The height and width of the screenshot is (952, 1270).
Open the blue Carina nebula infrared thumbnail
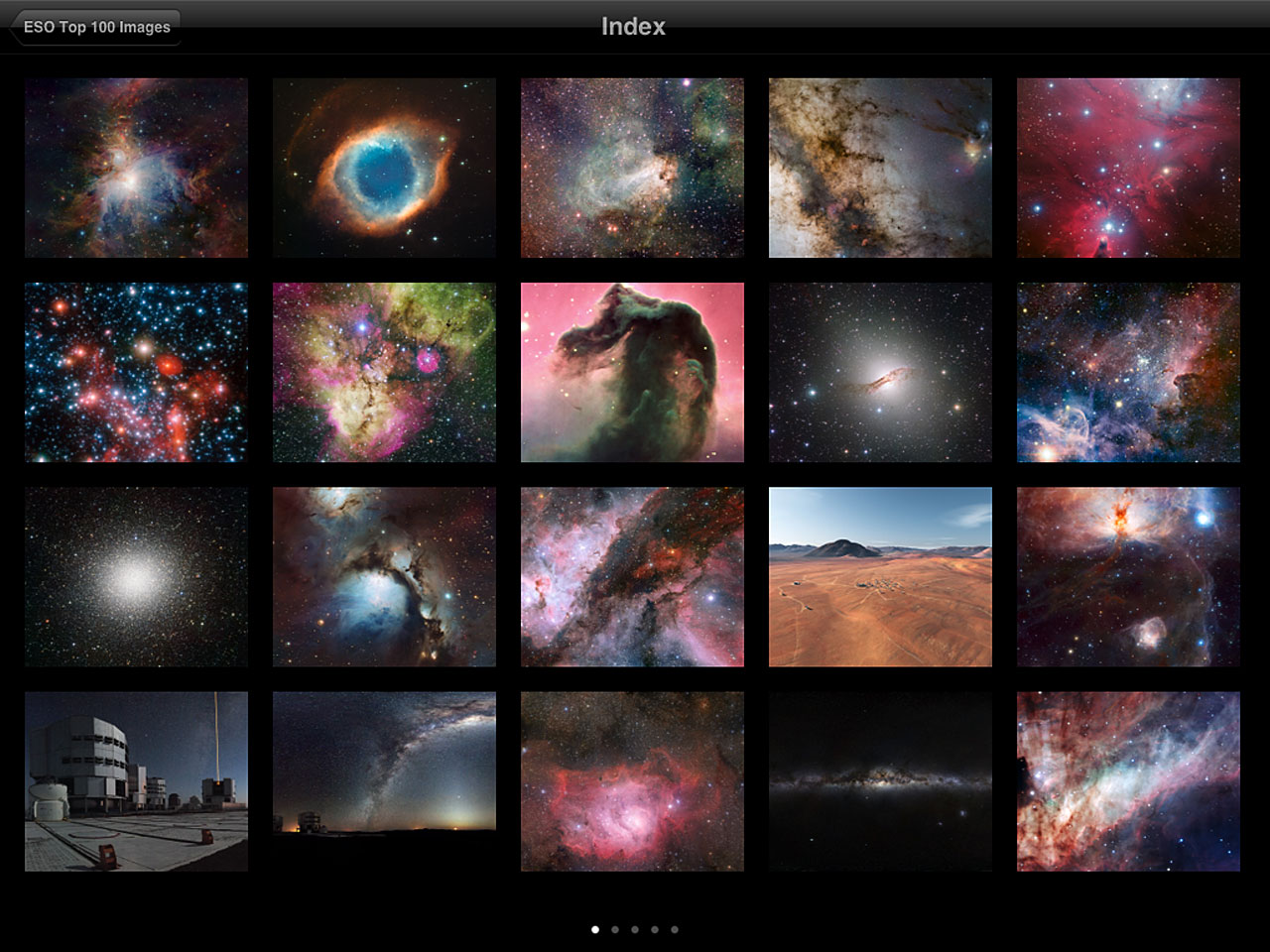tap(1128, 372)
